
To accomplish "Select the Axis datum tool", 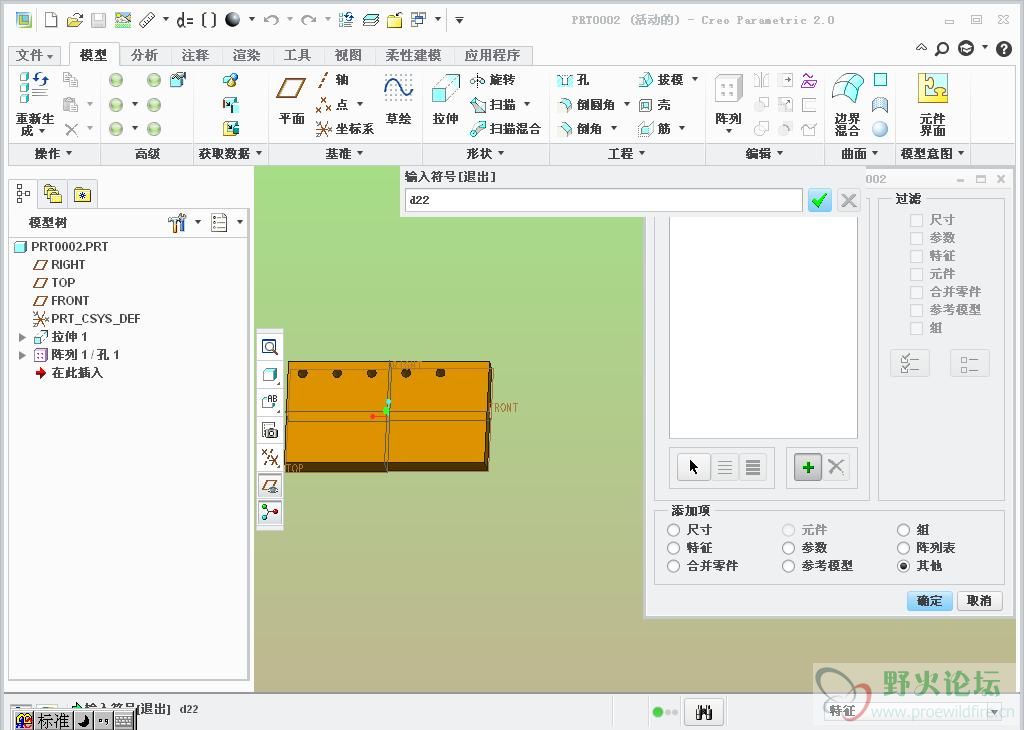I will (333, 80).
